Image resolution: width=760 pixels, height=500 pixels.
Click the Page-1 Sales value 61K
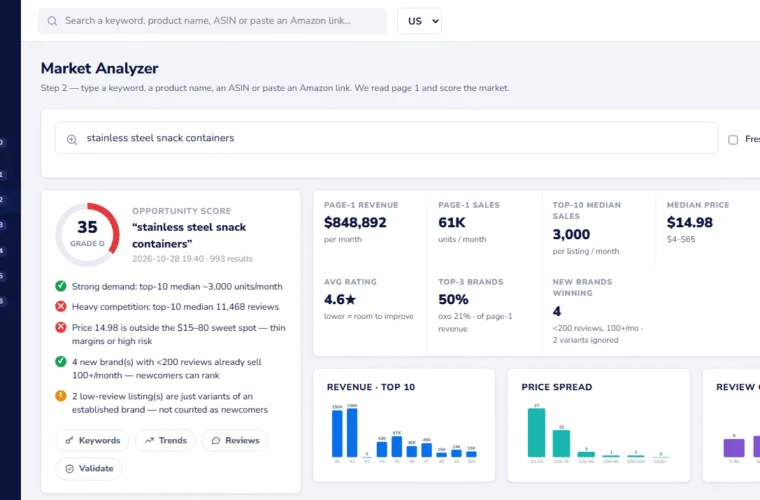[452, 222]
